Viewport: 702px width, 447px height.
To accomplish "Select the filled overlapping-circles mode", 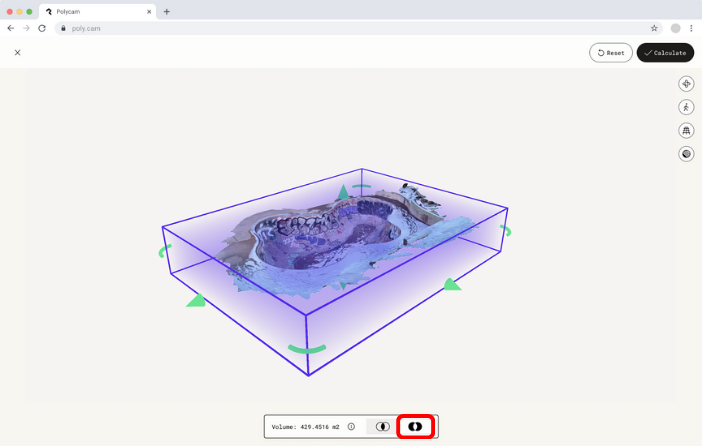I will tap(415, 426).
